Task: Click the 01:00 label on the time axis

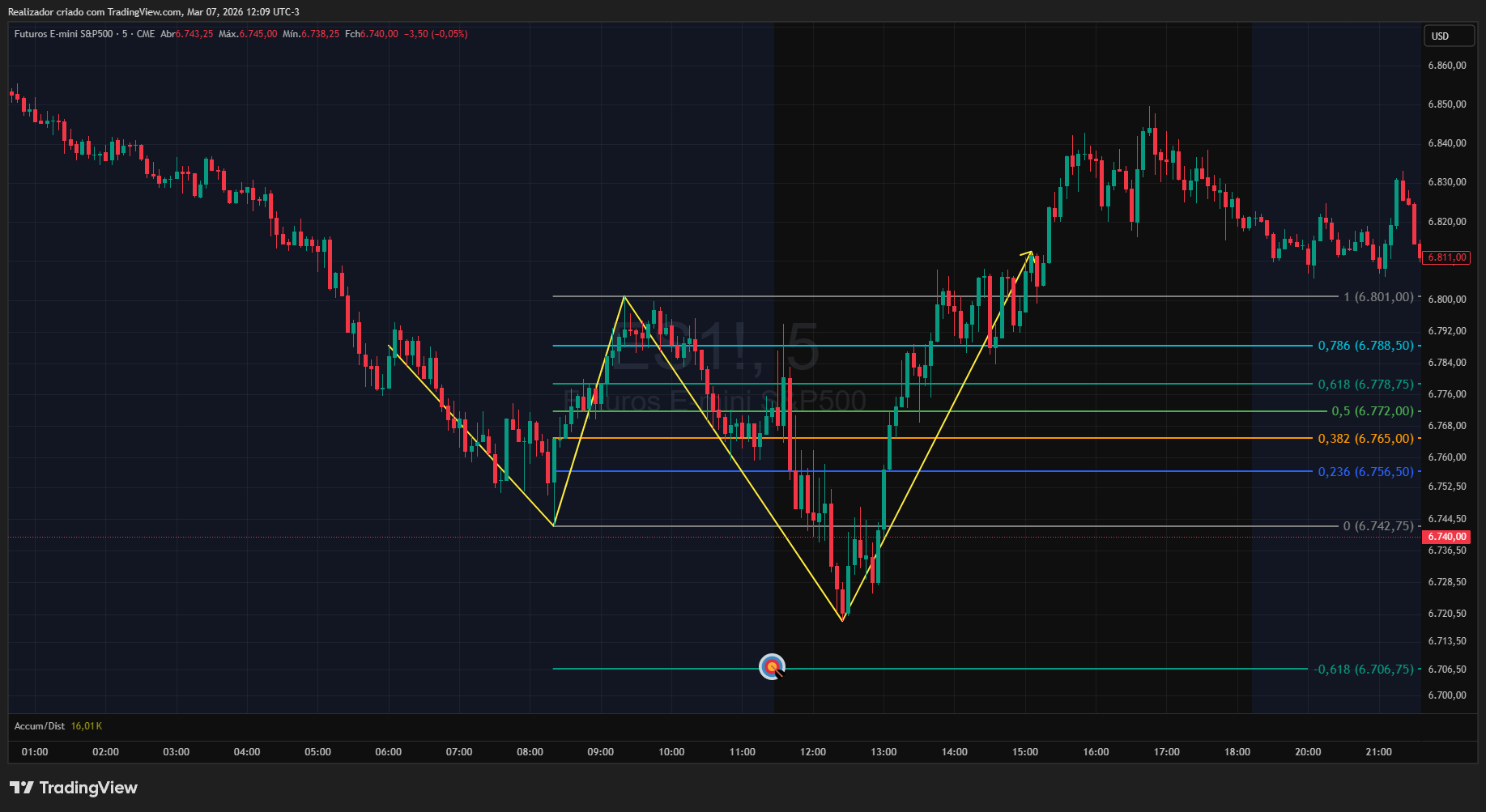Action: [x=35, y=752]
